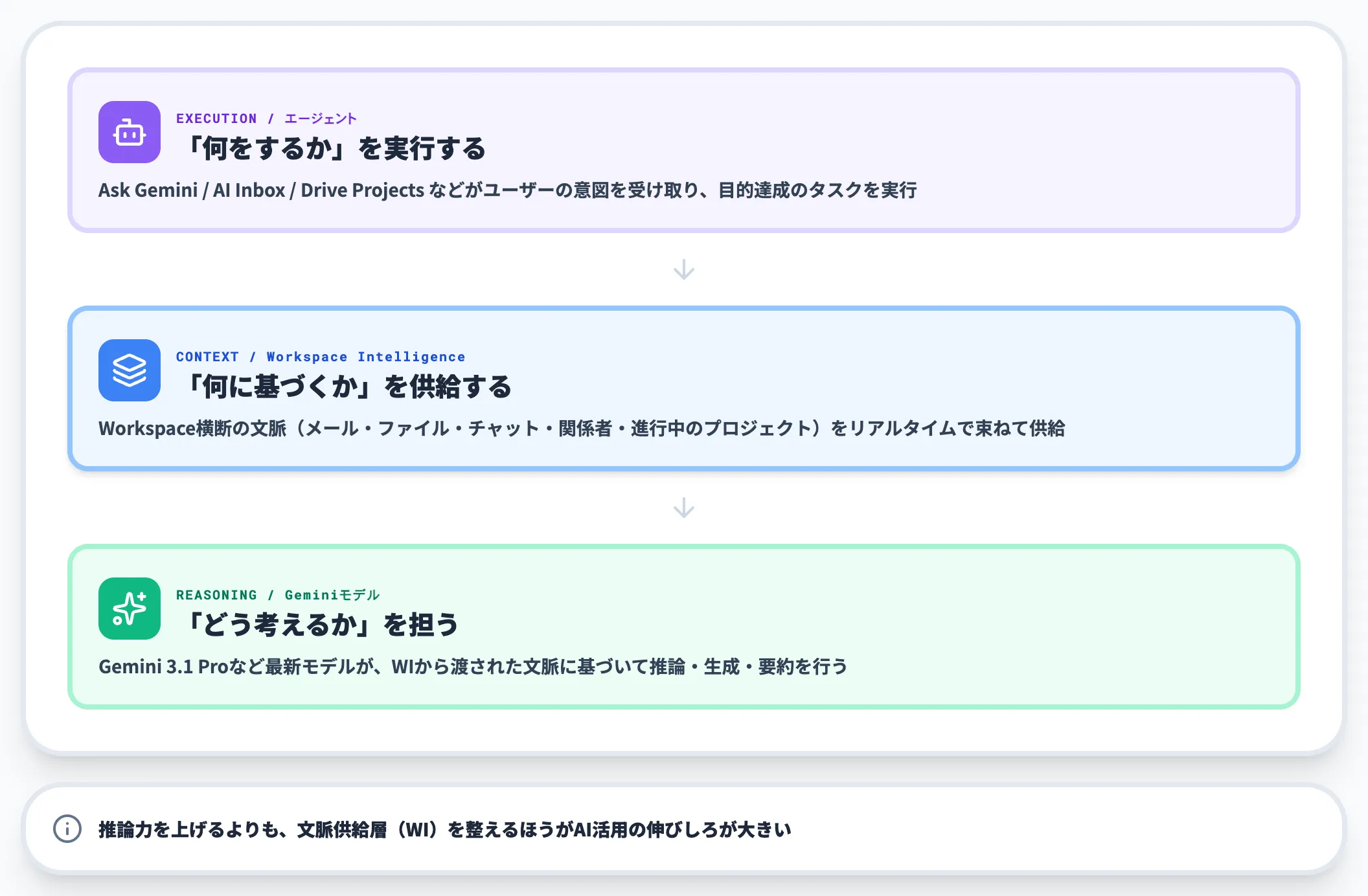Click the downward arrow between Execution and Context

pos(684,269)
